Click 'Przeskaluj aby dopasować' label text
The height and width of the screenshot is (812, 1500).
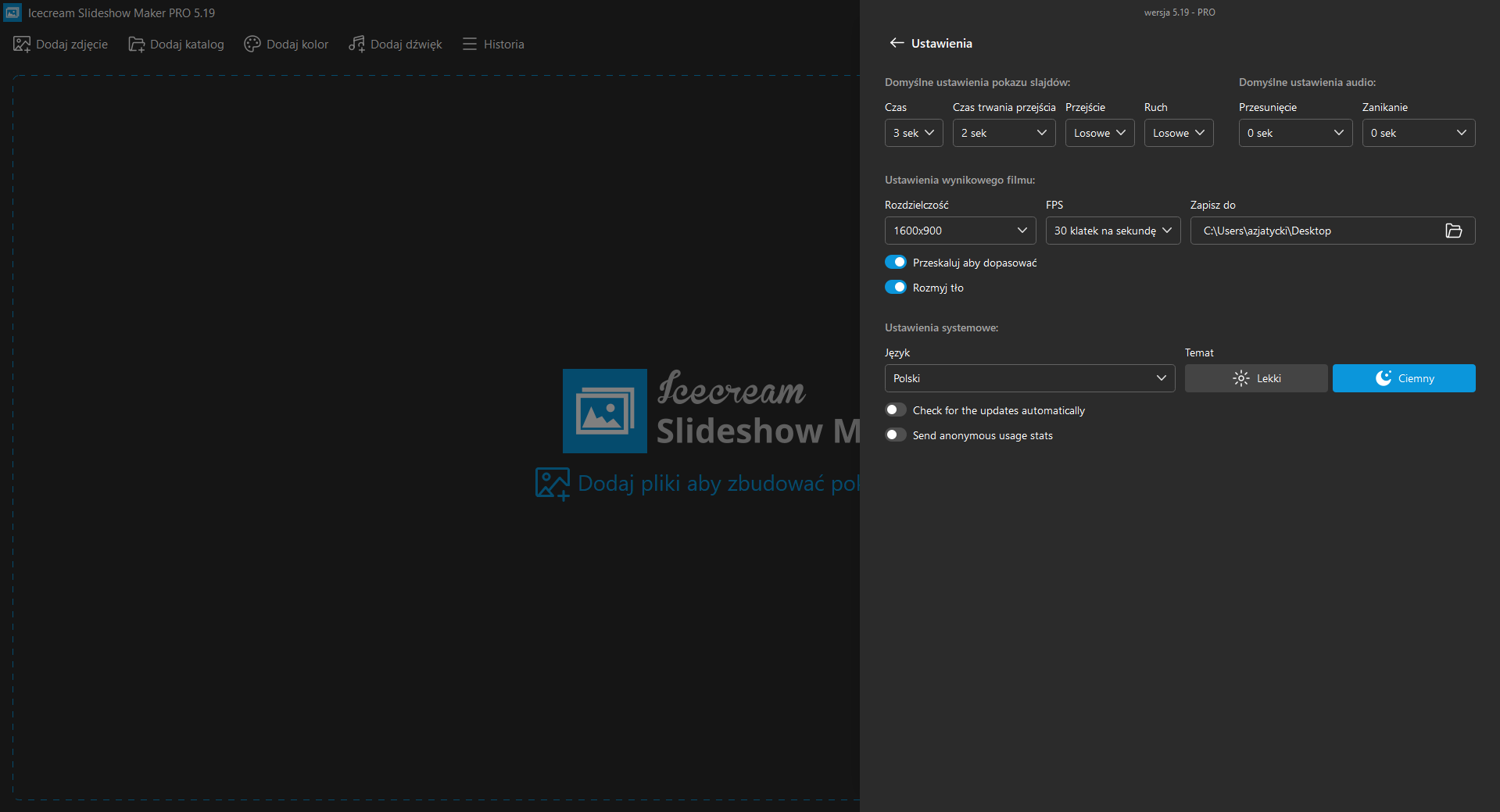[x=975, y=263]
